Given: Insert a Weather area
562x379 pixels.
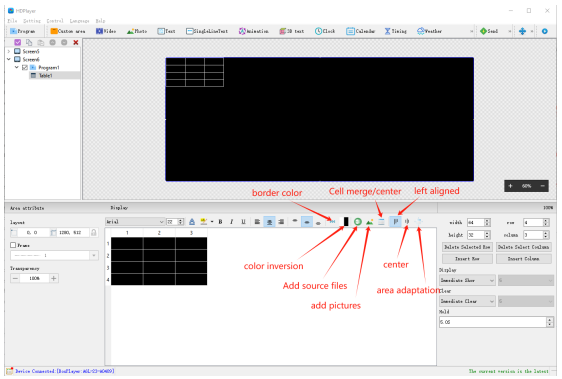Looking at the screenshot, I should point(429,31).
